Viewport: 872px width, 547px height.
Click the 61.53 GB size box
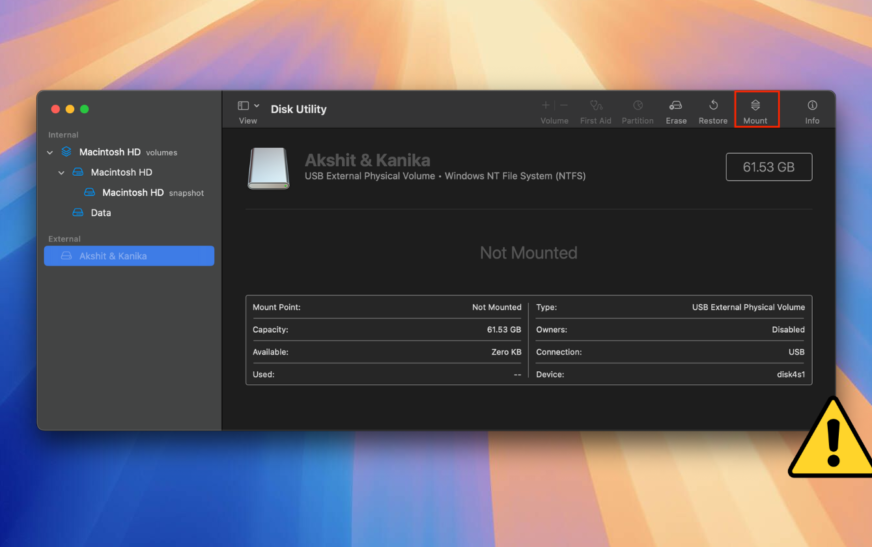click(x=769, y=167)
